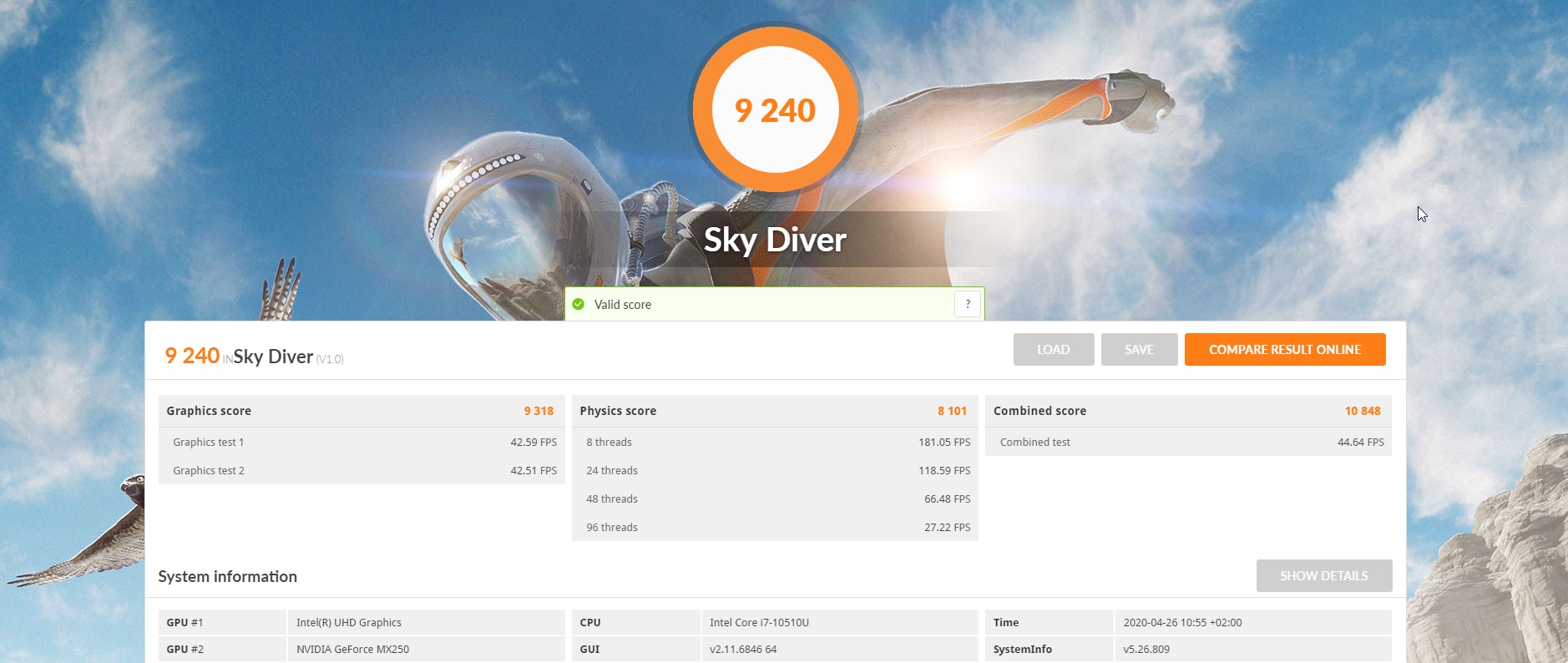Click SystemInfo version v5.26.809
The image size is (1568, 663).
[1146, 649]
